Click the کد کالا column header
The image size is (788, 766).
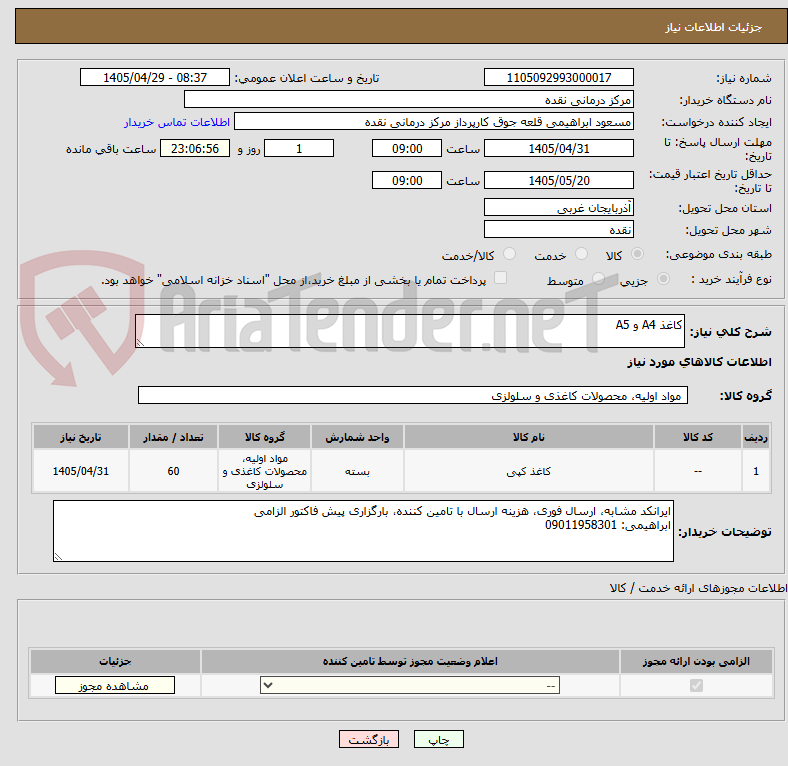pyautogui.click(x=698, y=437)
